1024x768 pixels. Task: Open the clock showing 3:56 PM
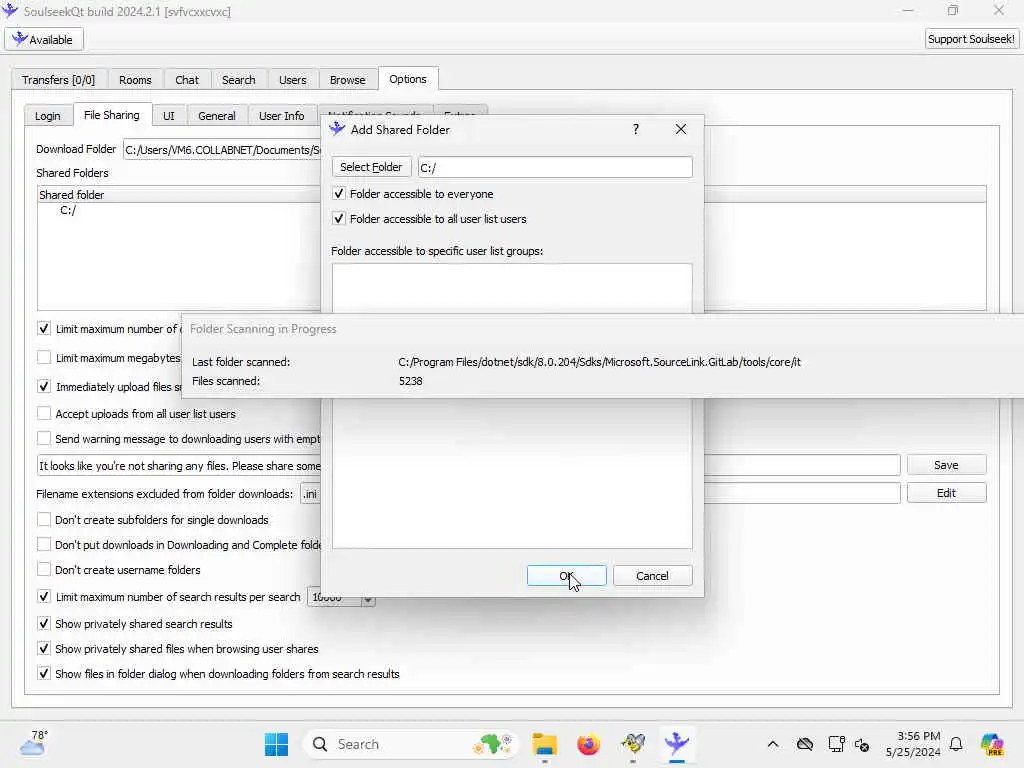click(913, 744)
